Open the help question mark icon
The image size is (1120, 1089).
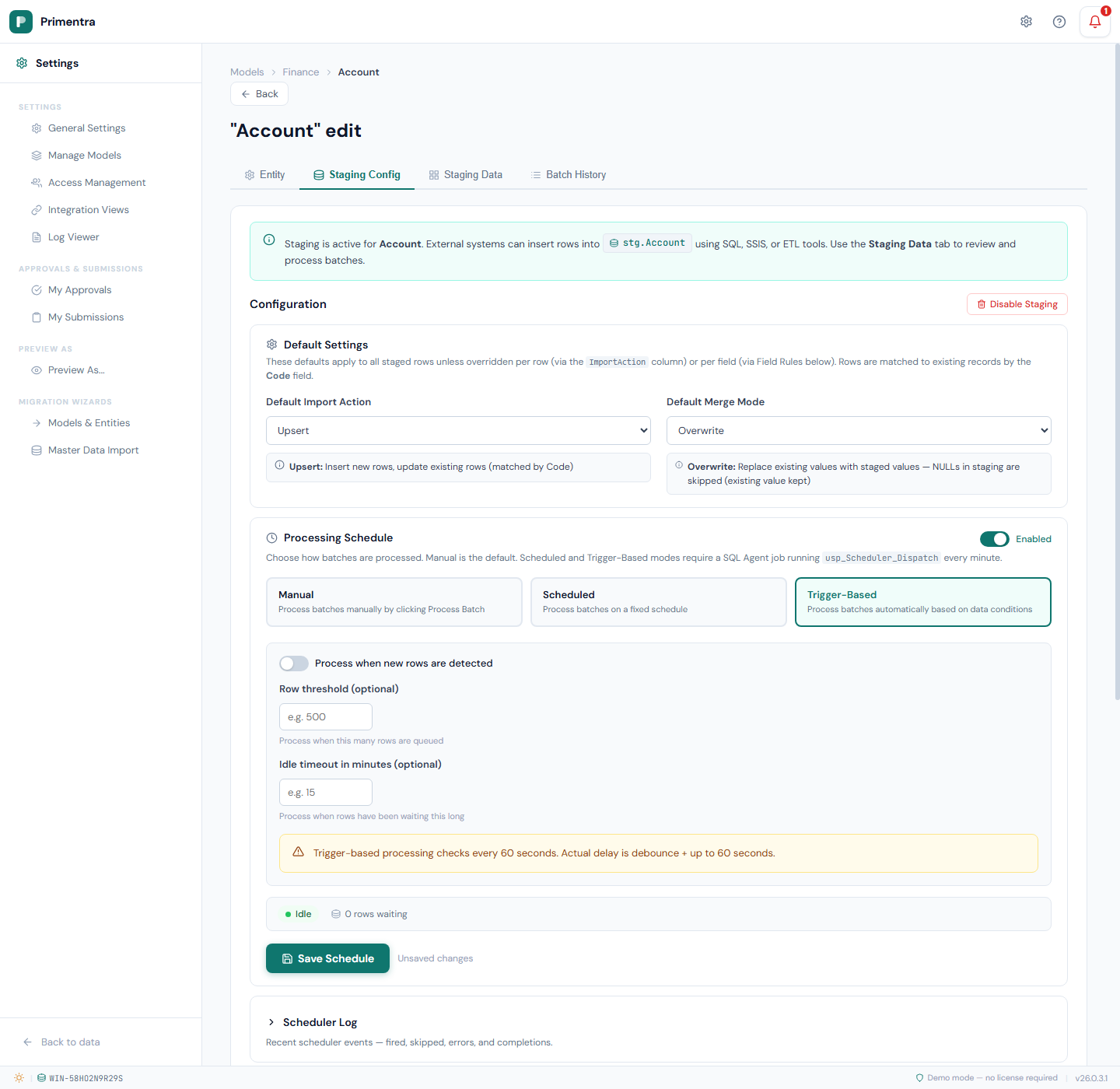tap(1059, 22)
